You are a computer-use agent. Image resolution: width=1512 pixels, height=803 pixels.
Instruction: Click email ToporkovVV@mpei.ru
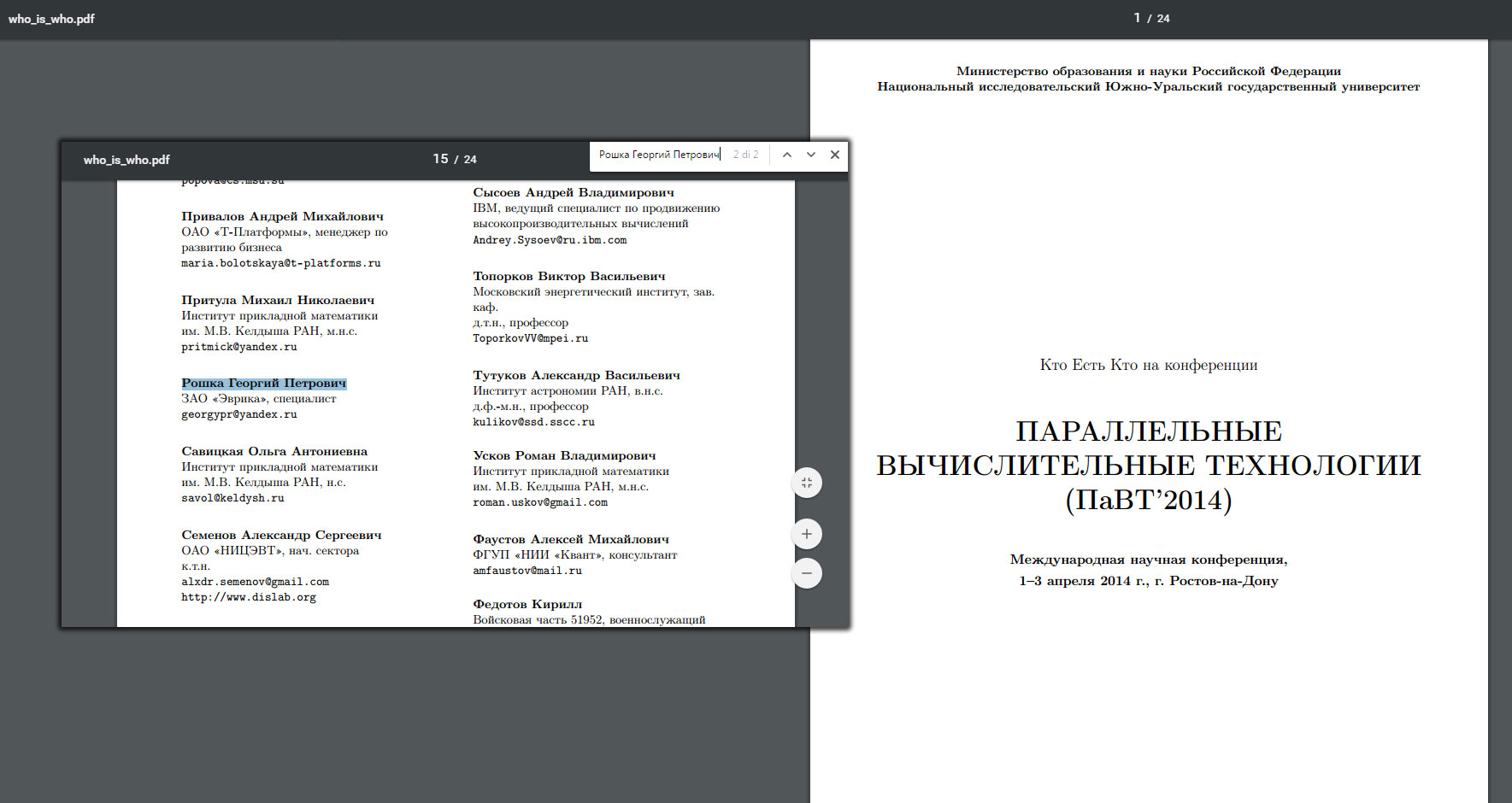531,338
